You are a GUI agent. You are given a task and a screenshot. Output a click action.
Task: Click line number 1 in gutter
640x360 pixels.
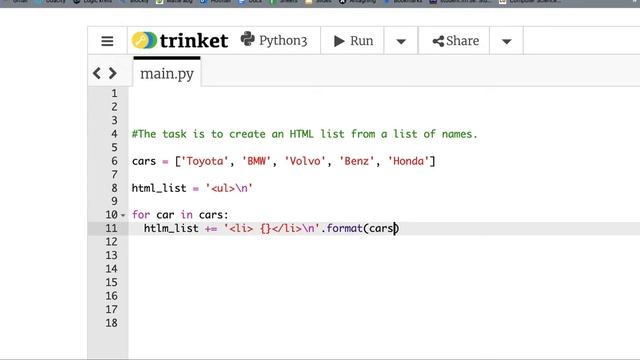point(114,93)
